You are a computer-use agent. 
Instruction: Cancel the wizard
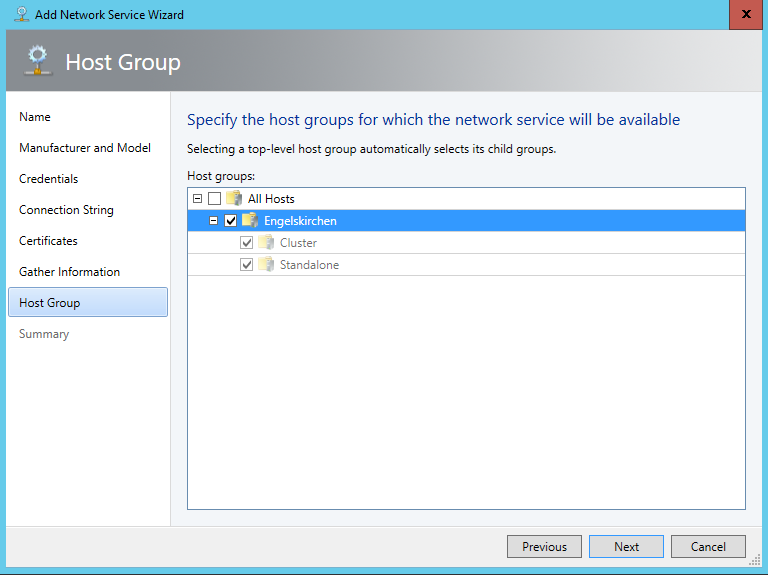[x=708, y=547]
